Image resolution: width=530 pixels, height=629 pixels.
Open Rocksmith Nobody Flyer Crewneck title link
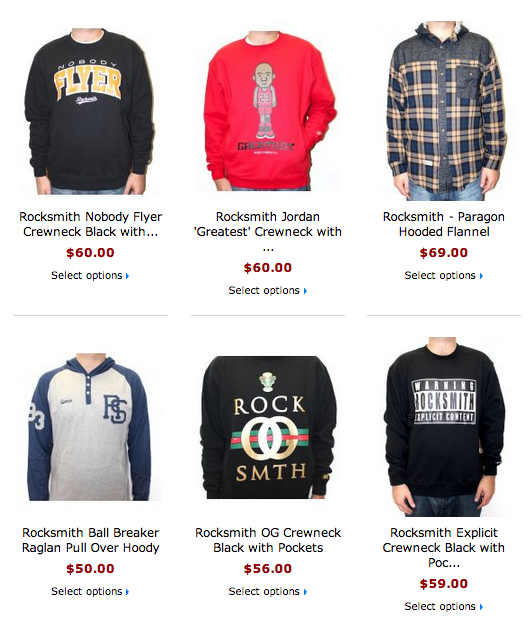coord(90,224)
